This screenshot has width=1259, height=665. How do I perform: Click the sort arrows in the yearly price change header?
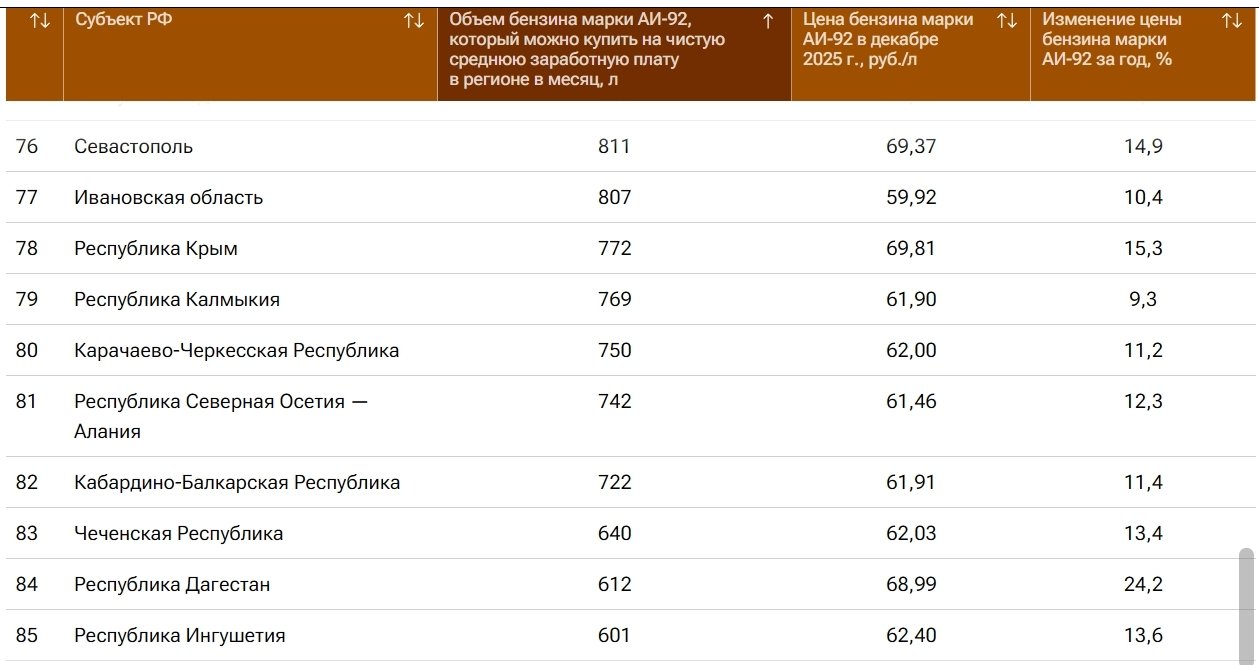pos(1232,21)
